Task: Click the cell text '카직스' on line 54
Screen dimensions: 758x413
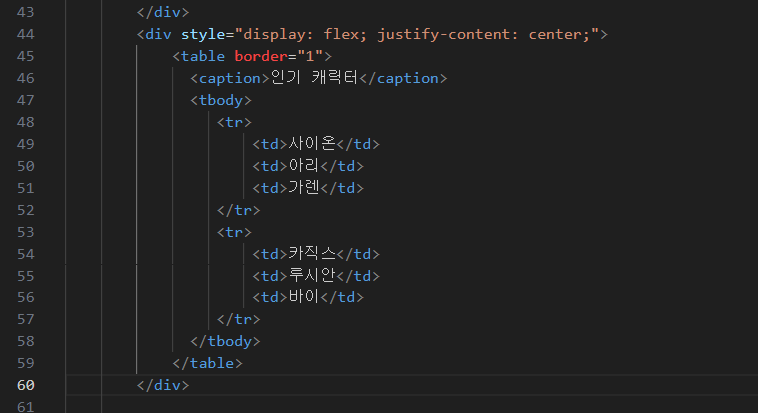Action: point(312,253)
